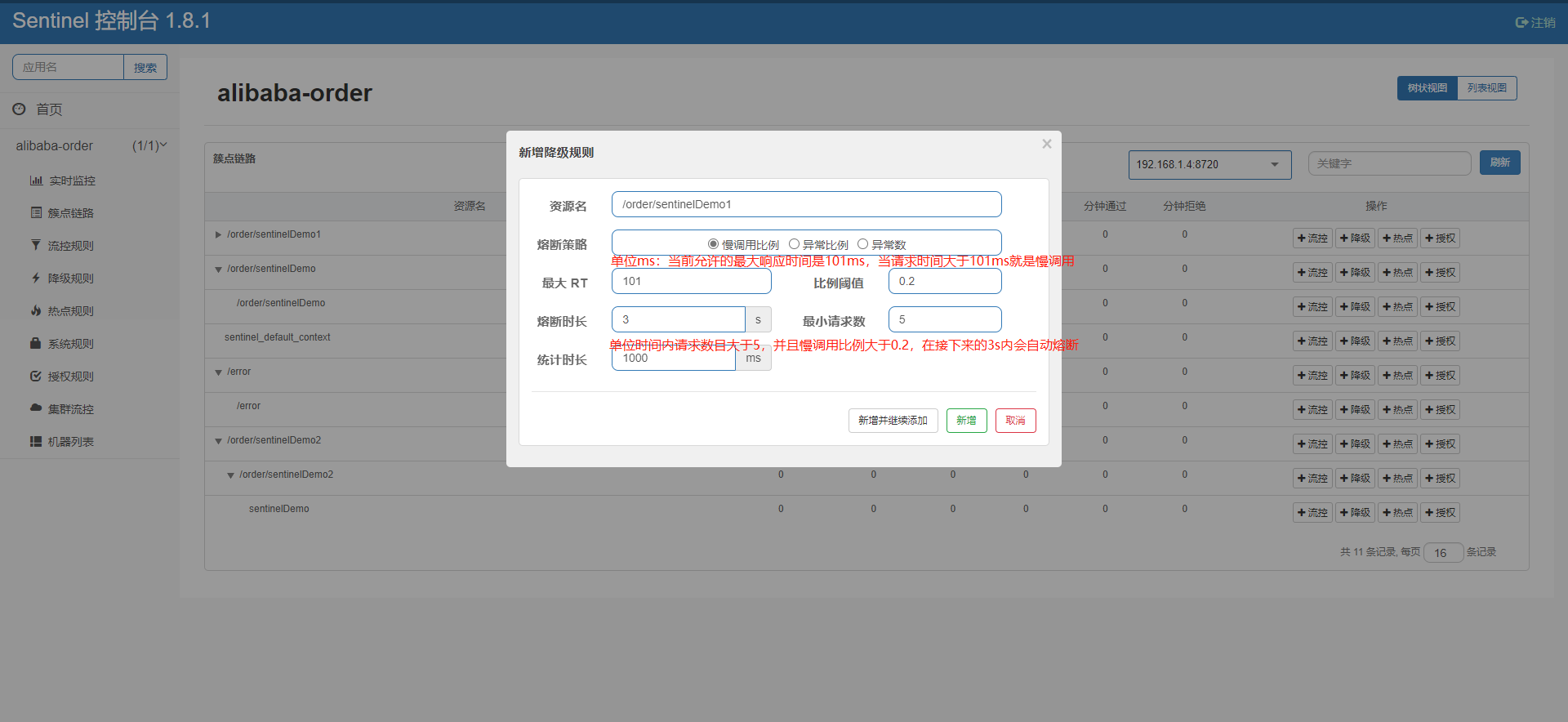Viewport: 1568px width, 722px height.
Task: Click the 最大 RT input field
Action: [691, 281]
